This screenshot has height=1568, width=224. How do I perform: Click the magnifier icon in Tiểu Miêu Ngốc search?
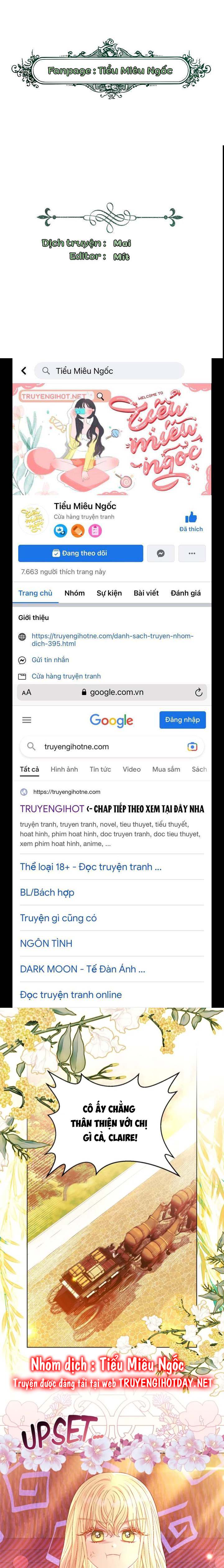click(x=46, y=370)
